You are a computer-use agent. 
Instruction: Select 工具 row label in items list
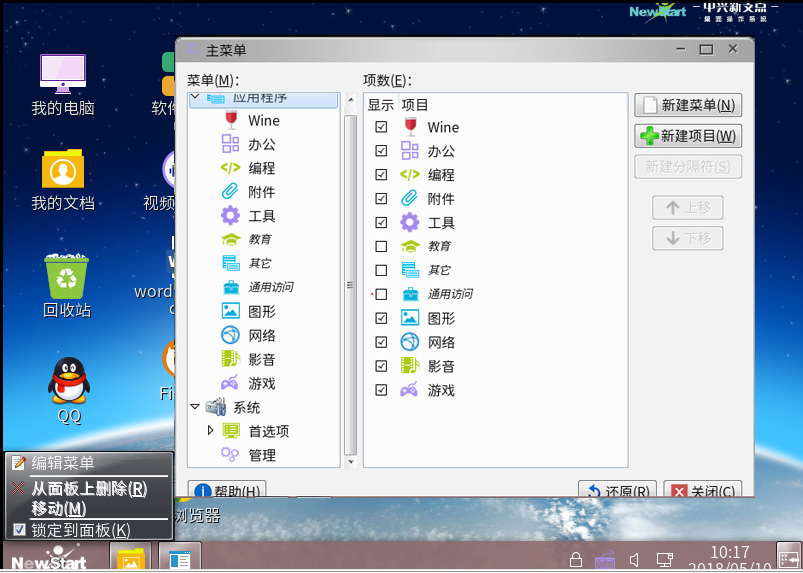coord(441,222)
